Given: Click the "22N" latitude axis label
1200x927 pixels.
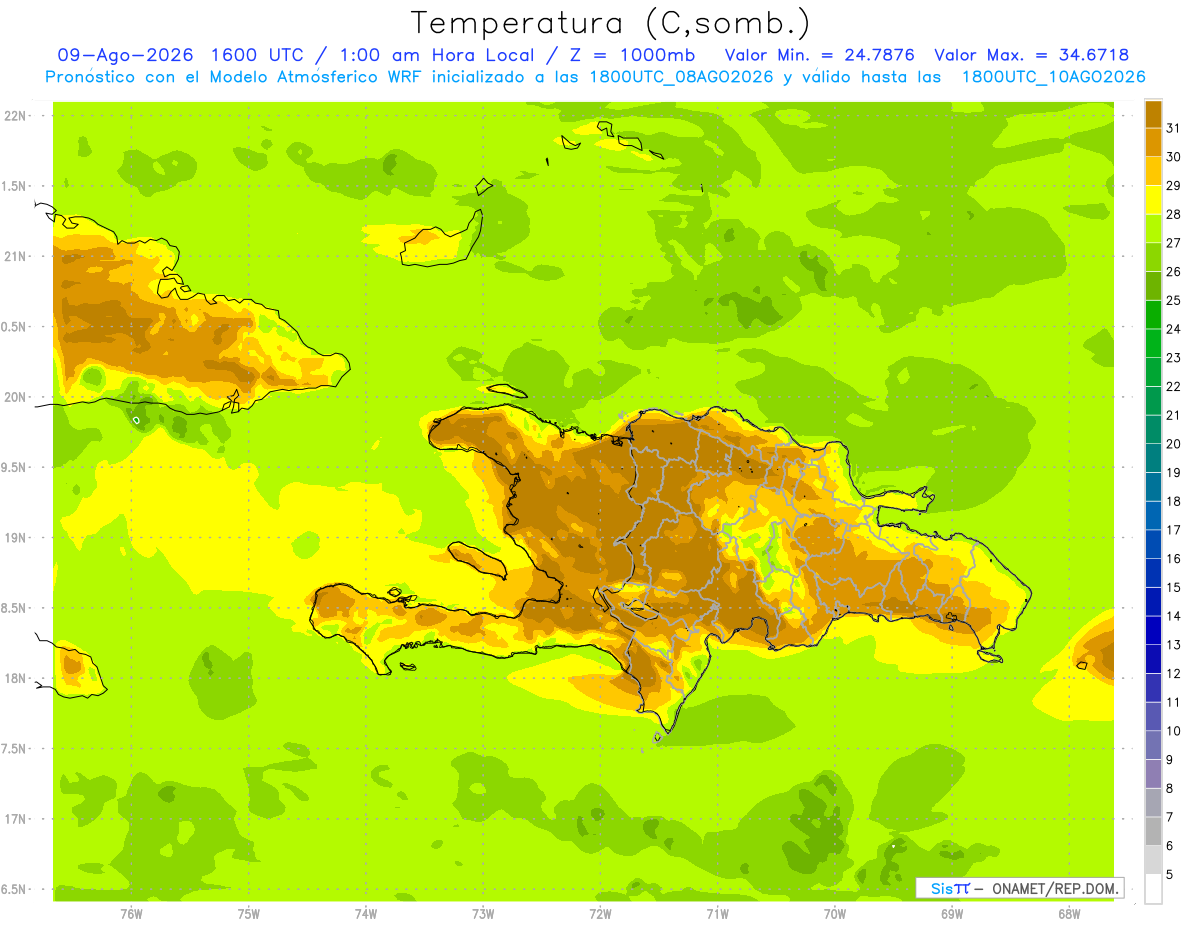Looking at the screenshot, I should [15, 115].
